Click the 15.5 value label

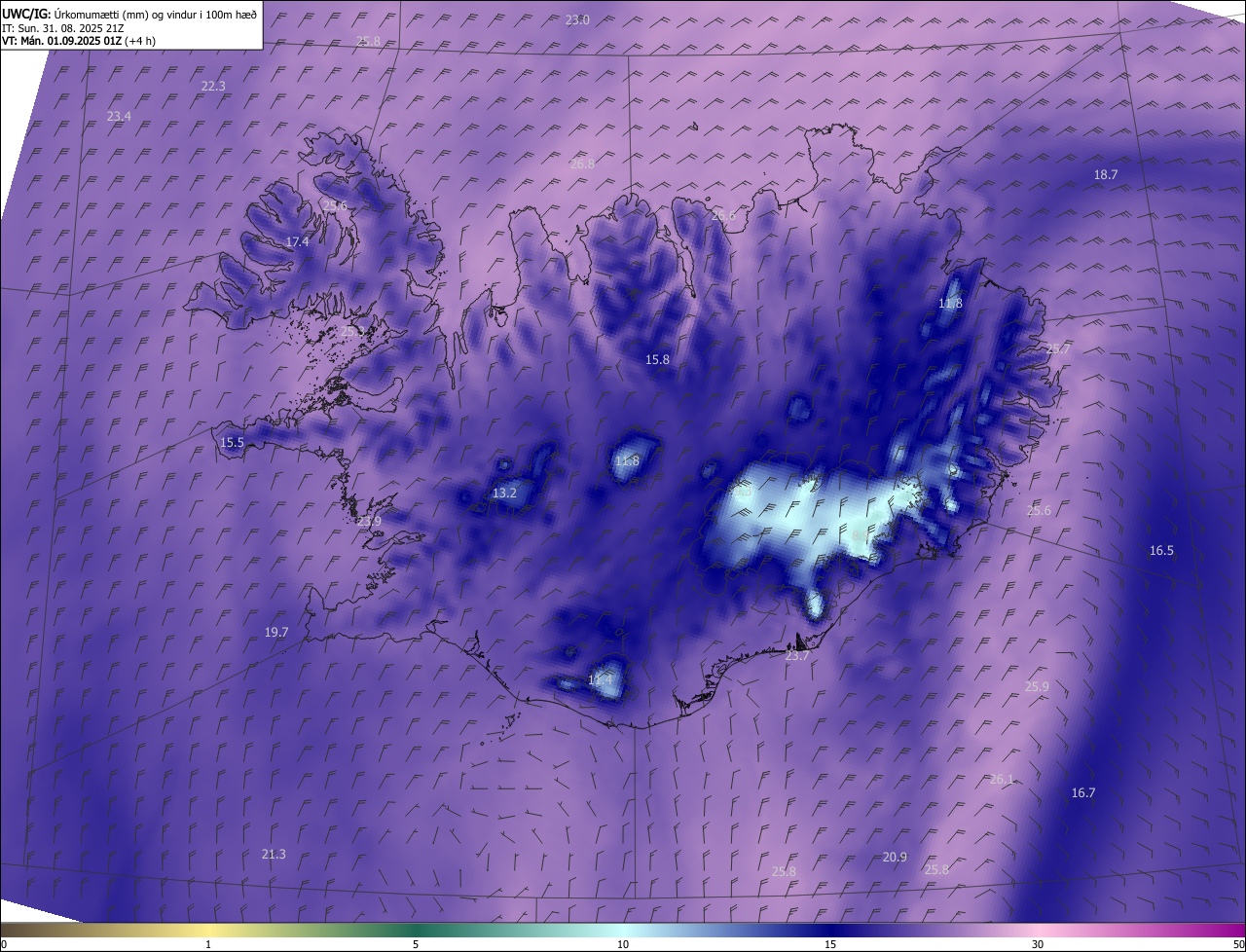[233, 442]
